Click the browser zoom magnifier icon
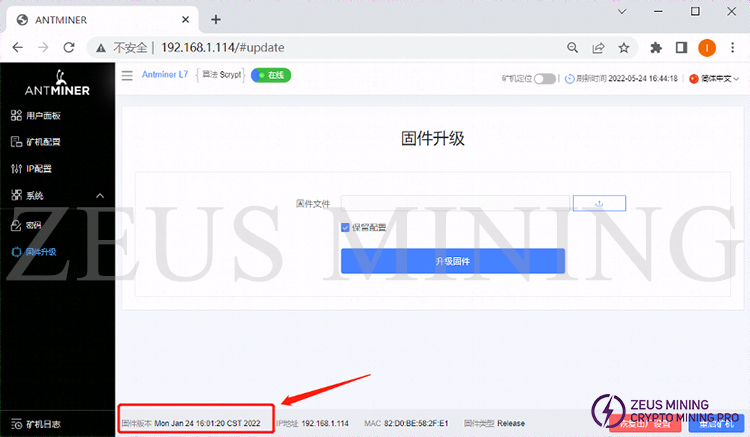The height and width of the screenshot is (437, 750). click(x=572, y=47)
